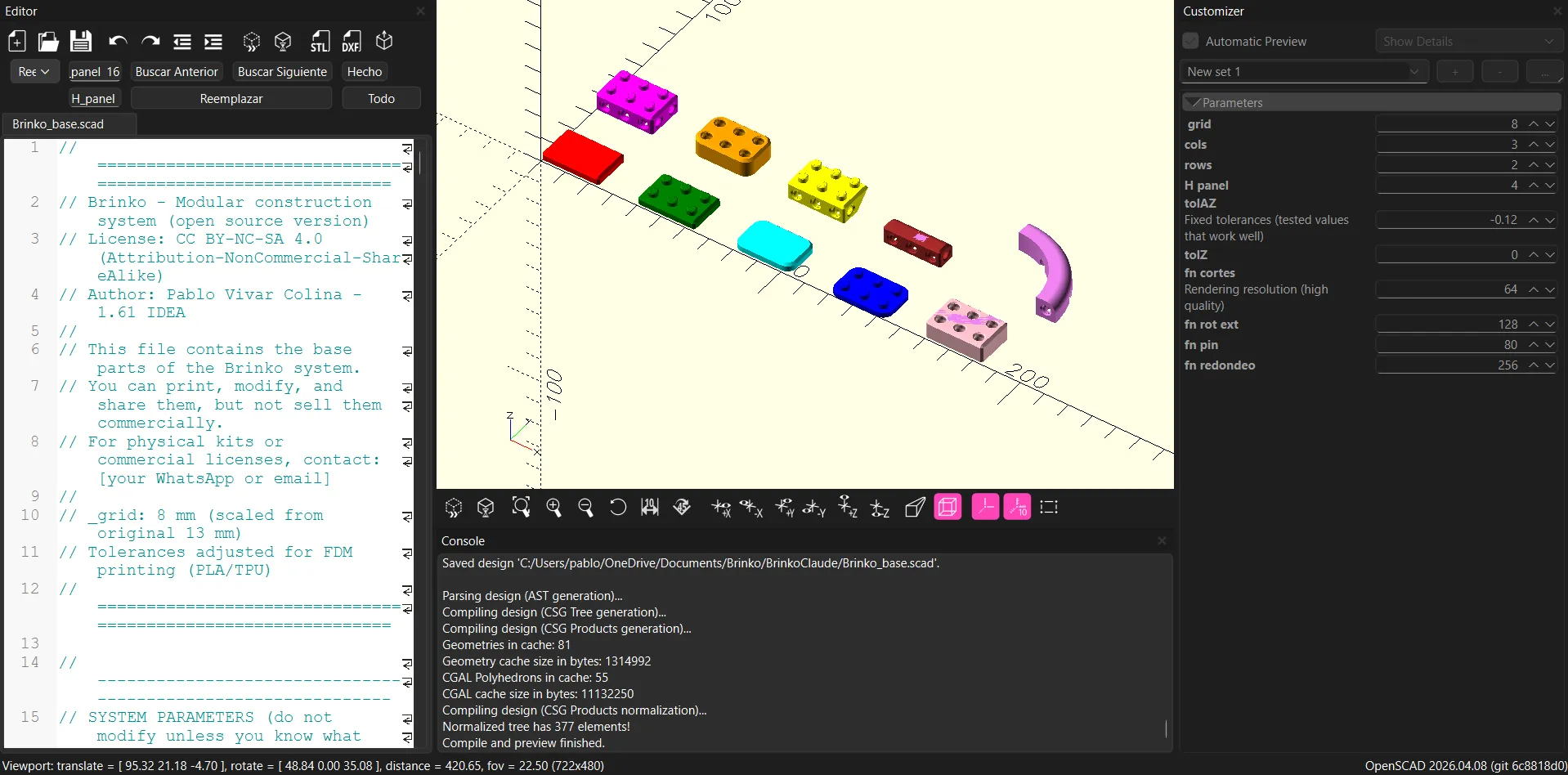The height and width of the screenshot is (775, 1568).
Task: Increase the fn pin value
Action: [1534, 345]
